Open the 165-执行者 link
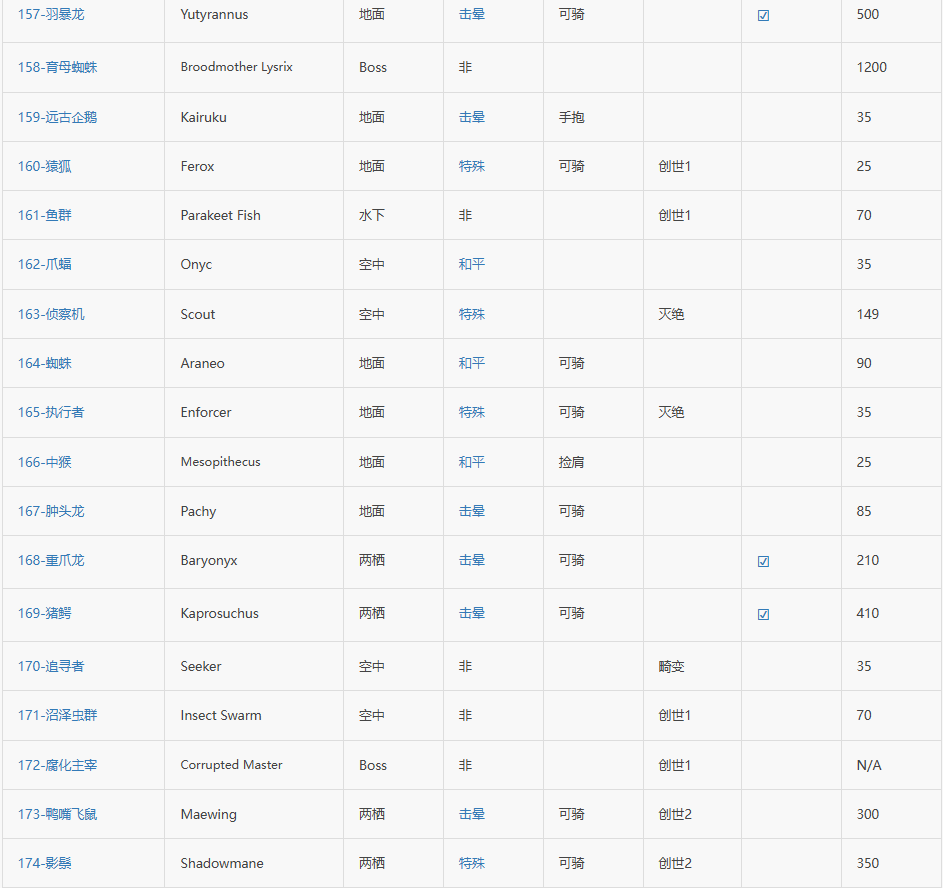 click(51, 412)
